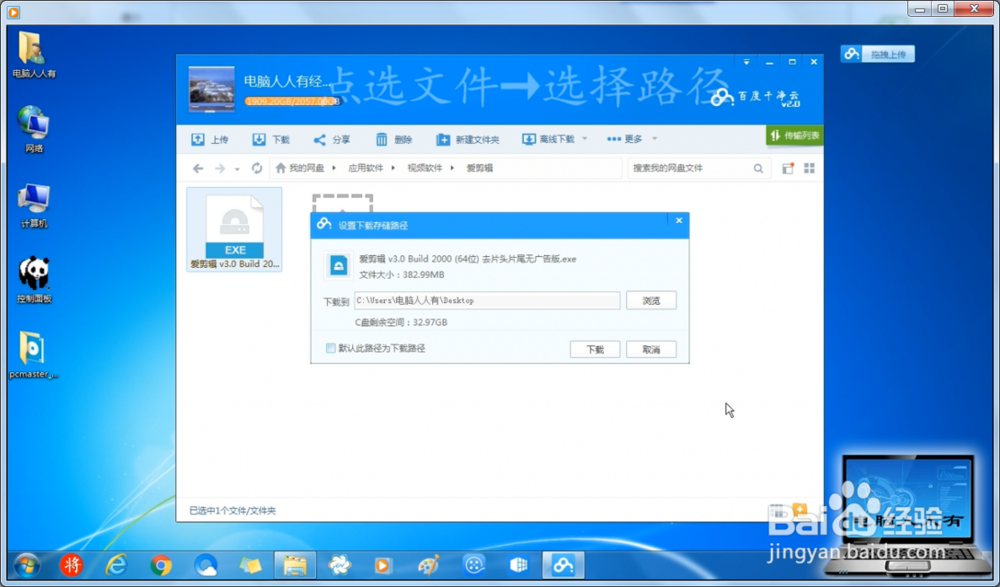Screen dimensions: 1000x587
Task: Click the file type icon in the dialog
Action: (338, 266)
